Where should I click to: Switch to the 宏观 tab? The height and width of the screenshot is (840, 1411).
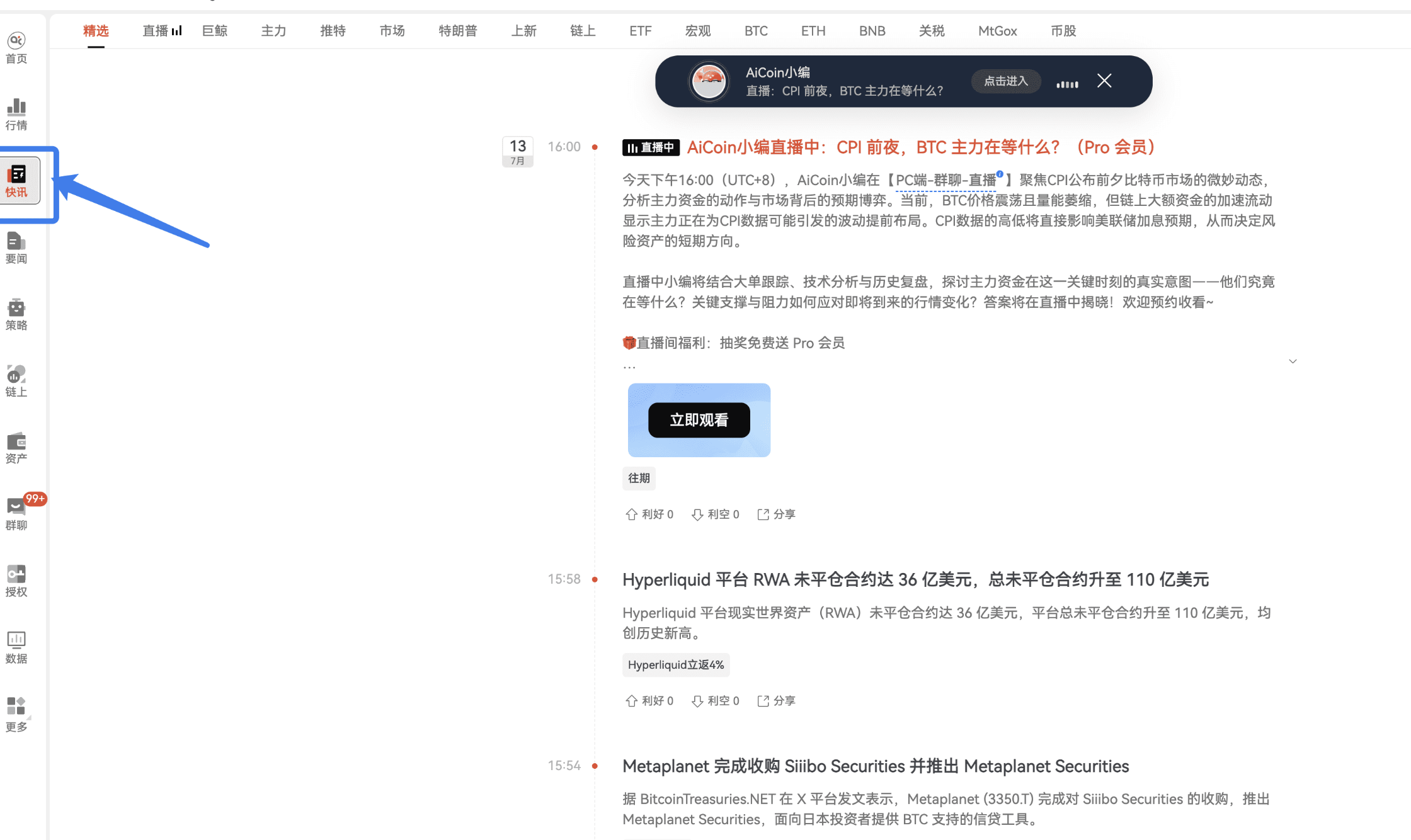point(698,31)
